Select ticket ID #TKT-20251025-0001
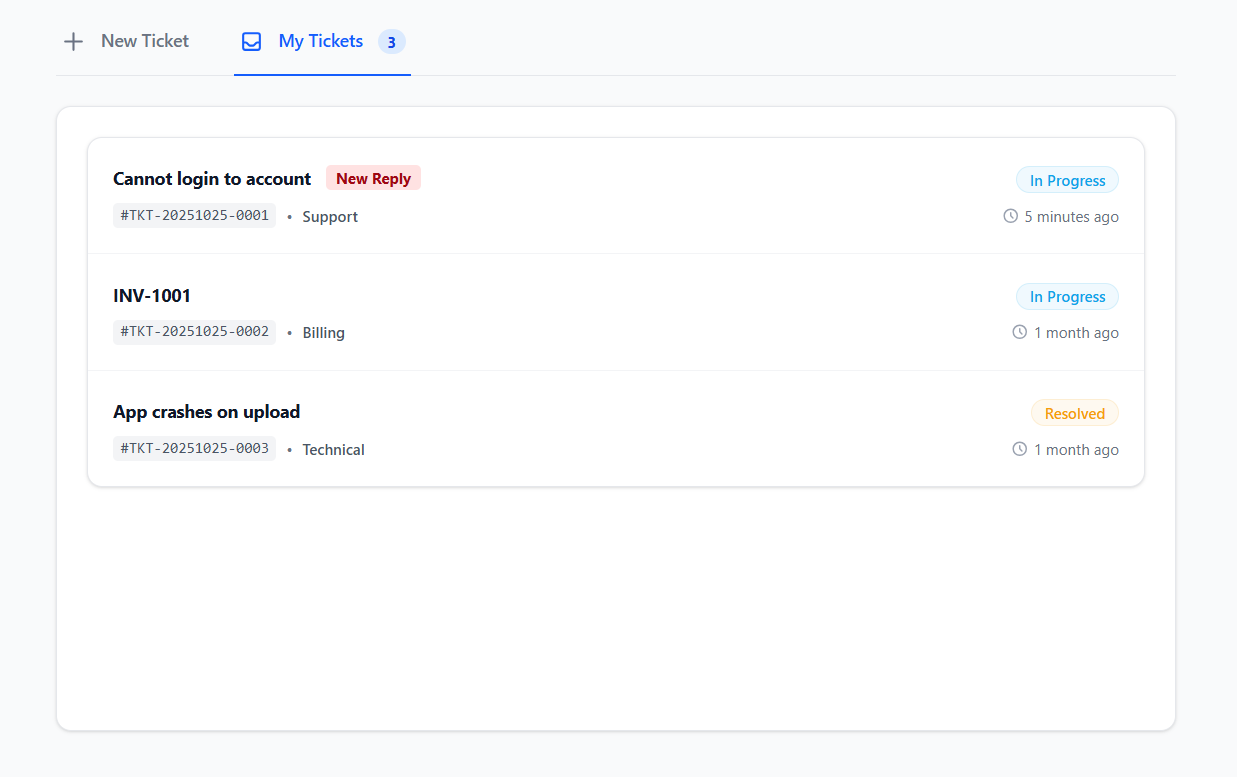This screenshot has width=1237, height=777. pyautogui.click(x=194, y=216)
